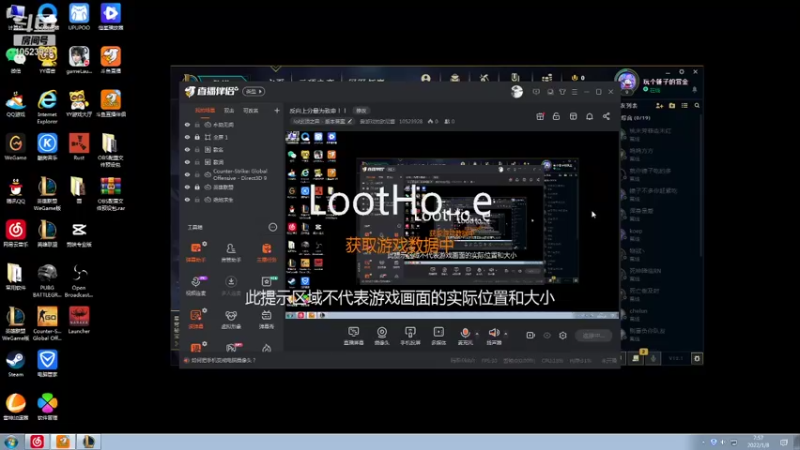
Task: Open Rust desktop shortcut
Action: click(x=79, y=147)
